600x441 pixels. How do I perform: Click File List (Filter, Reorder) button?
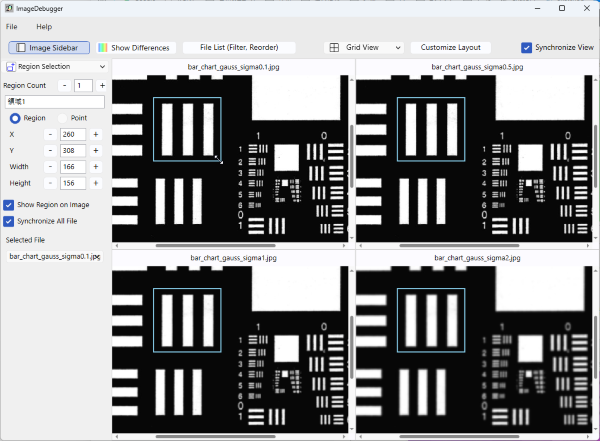click(x=240, y=47)
